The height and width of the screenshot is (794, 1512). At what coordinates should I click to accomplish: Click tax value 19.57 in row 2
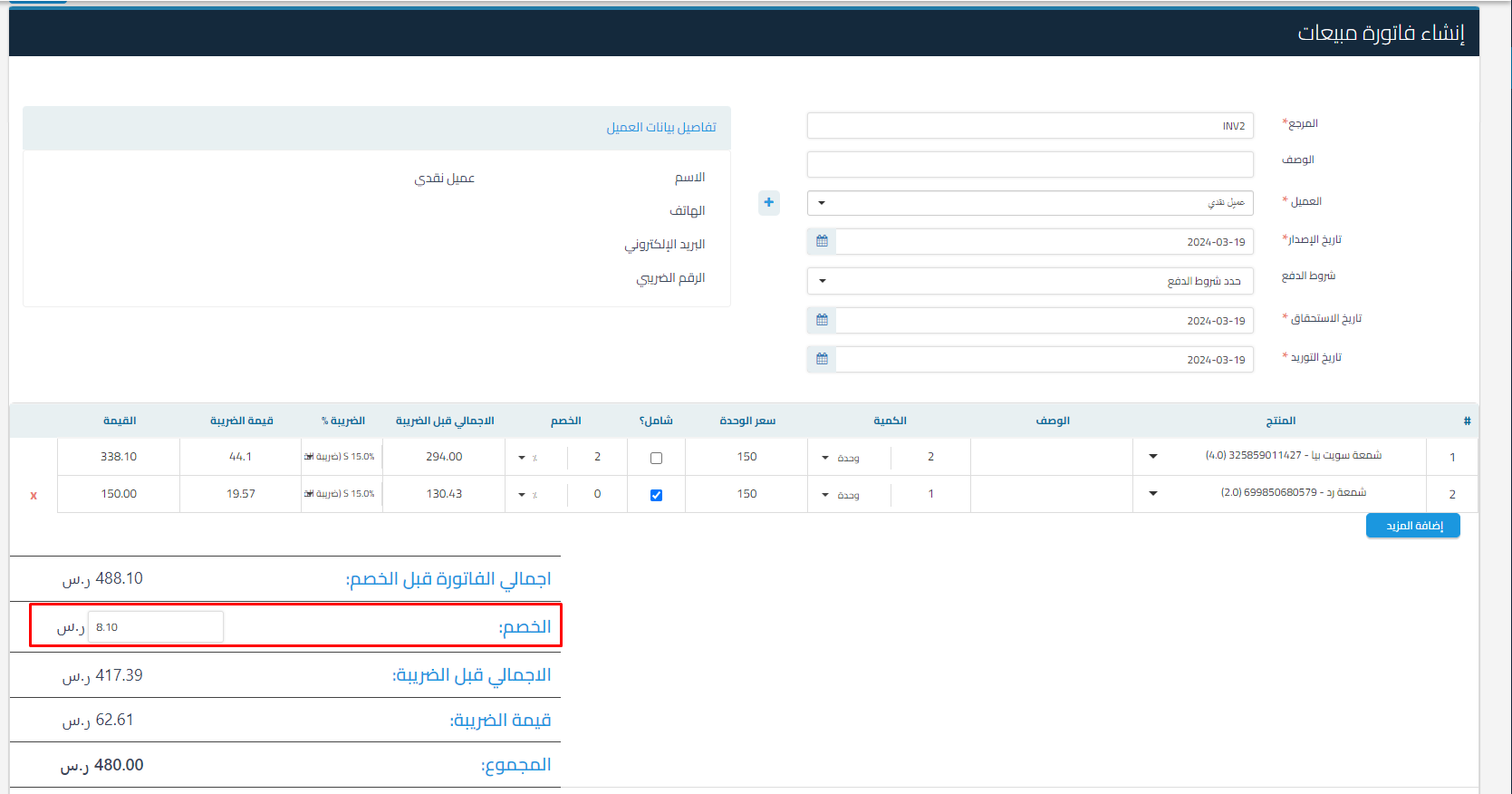click(x=241, y=494)
